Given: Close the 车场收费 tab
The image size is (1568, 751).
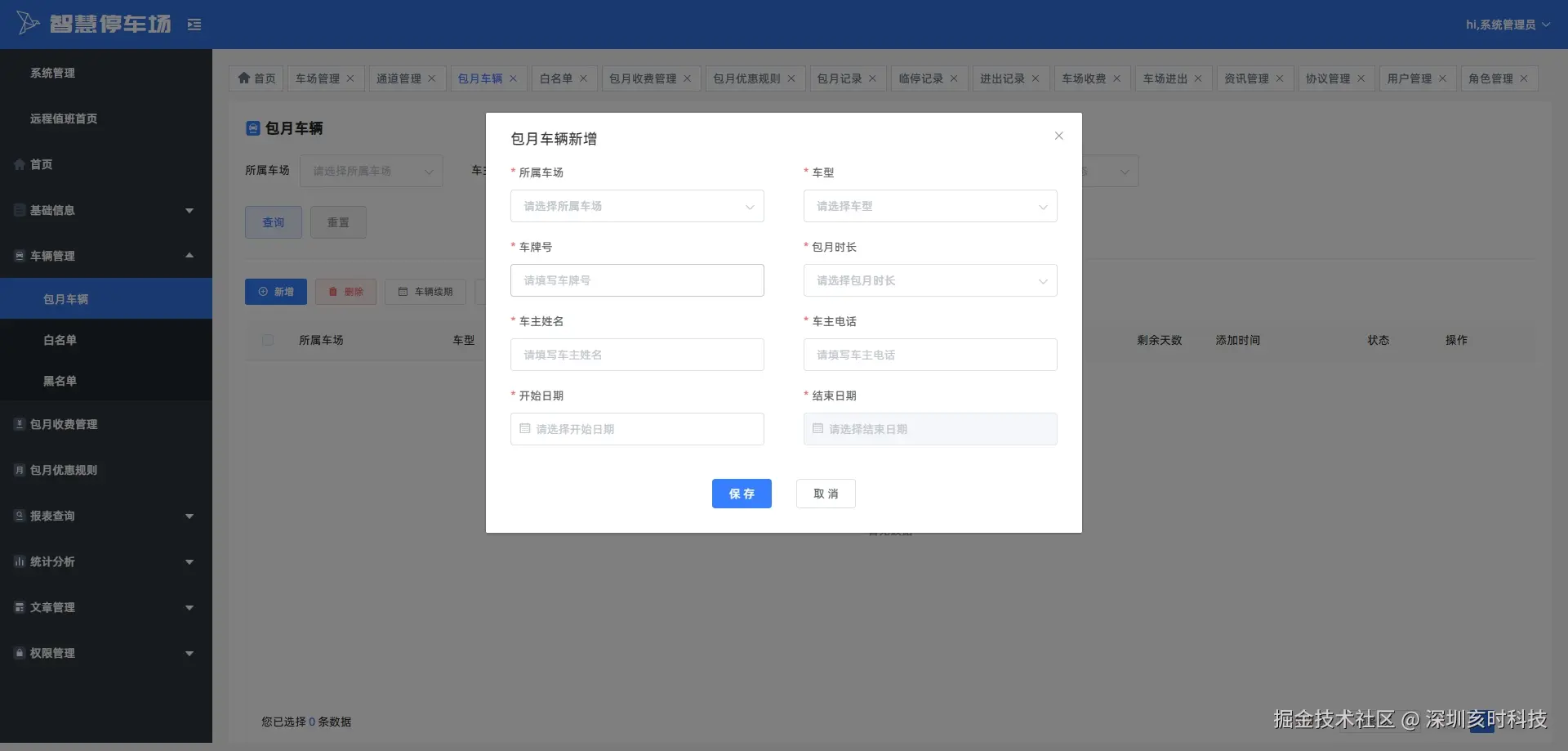Looking at the screenshot, I should pyautogui.click(x=1116, y=78).
